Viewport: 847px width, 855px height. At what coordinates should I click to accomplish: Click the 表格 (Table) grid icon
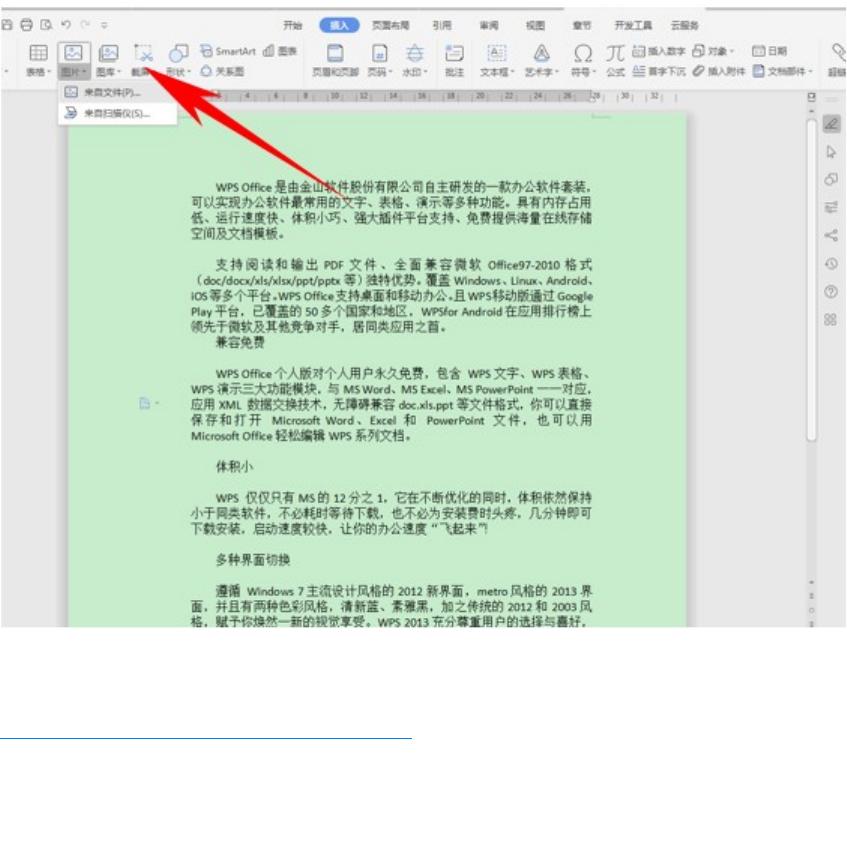(38, 53)
